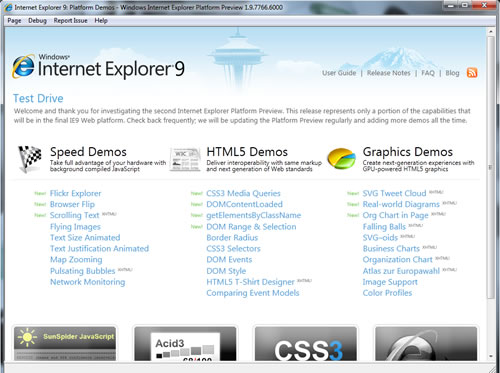Open the Pulsating Bubbles demo
The height and width of the screenshot is (373, 500).
tap(83, 271)
